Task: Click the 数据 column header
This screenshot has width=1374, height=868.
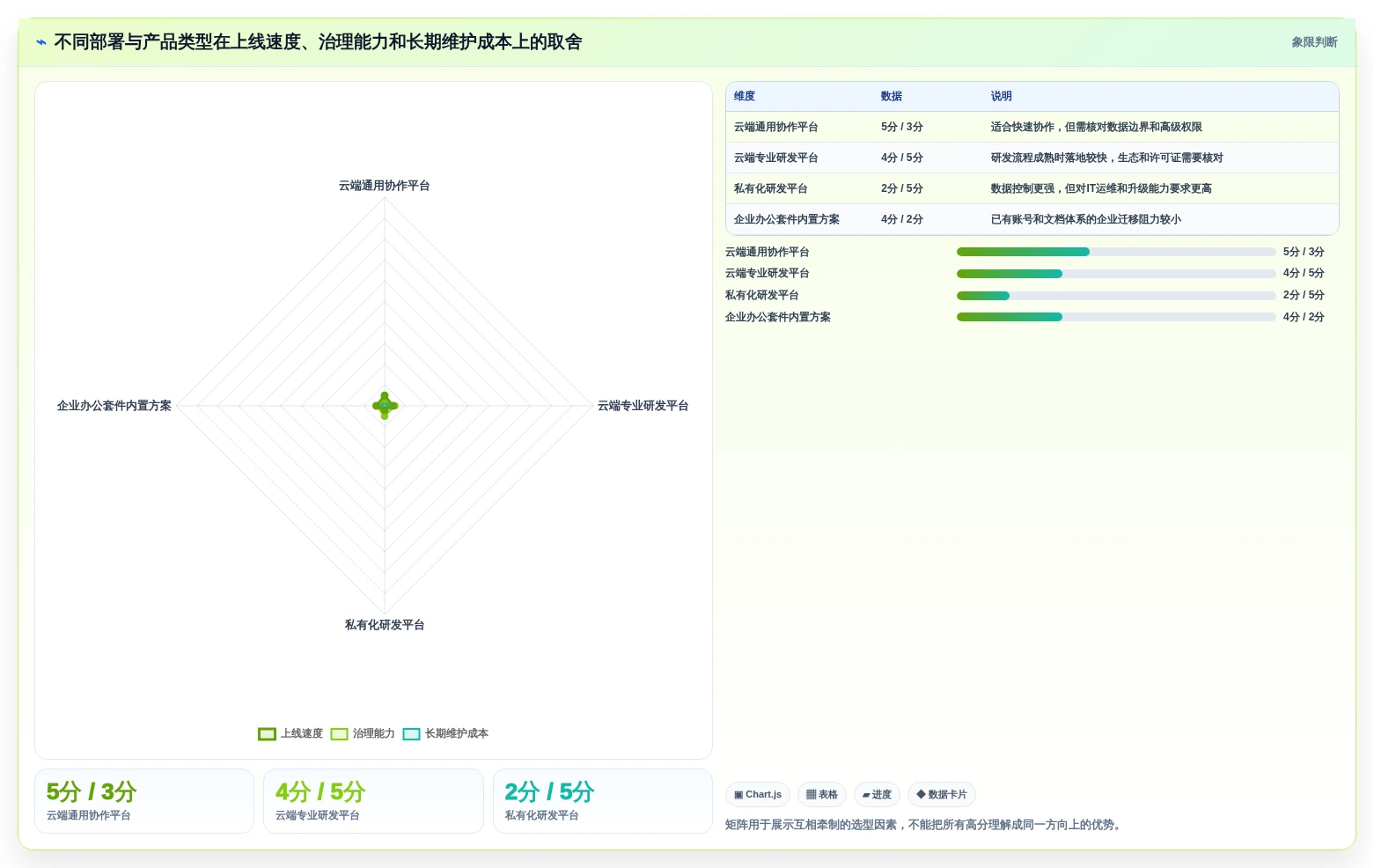Action: [892, 96]
